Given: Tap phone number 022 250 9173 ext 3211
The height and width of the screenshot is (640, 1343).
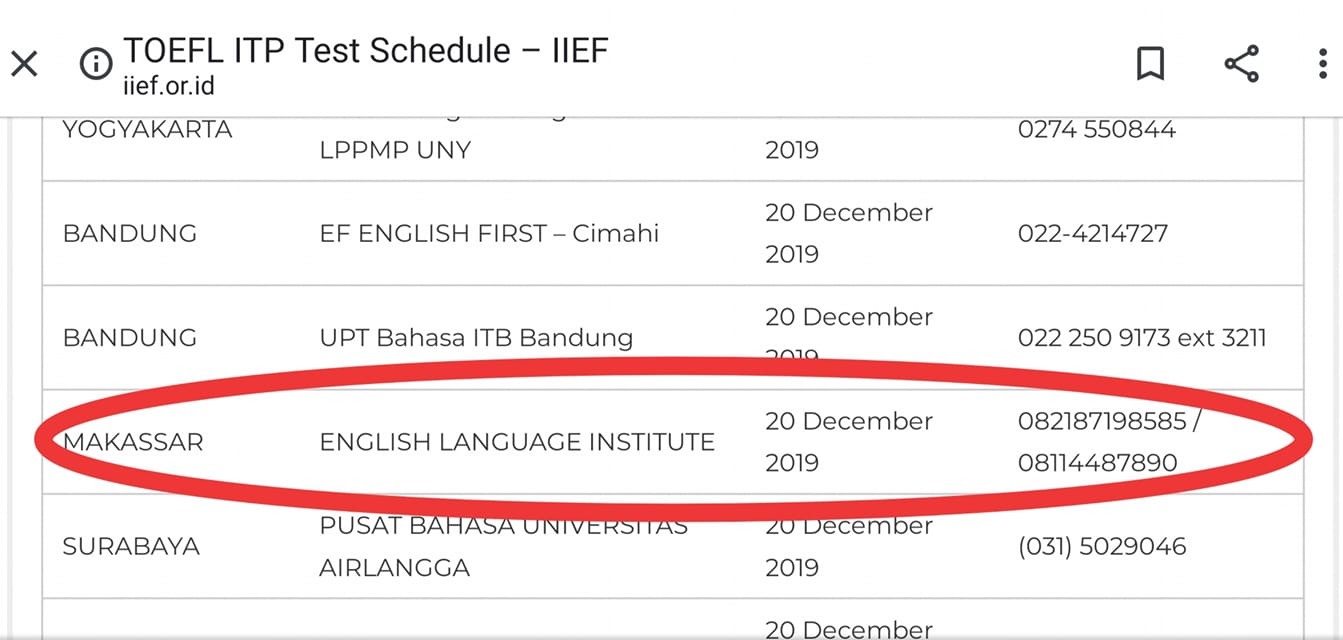Looking at the screenshot, I should [1142, 337].
